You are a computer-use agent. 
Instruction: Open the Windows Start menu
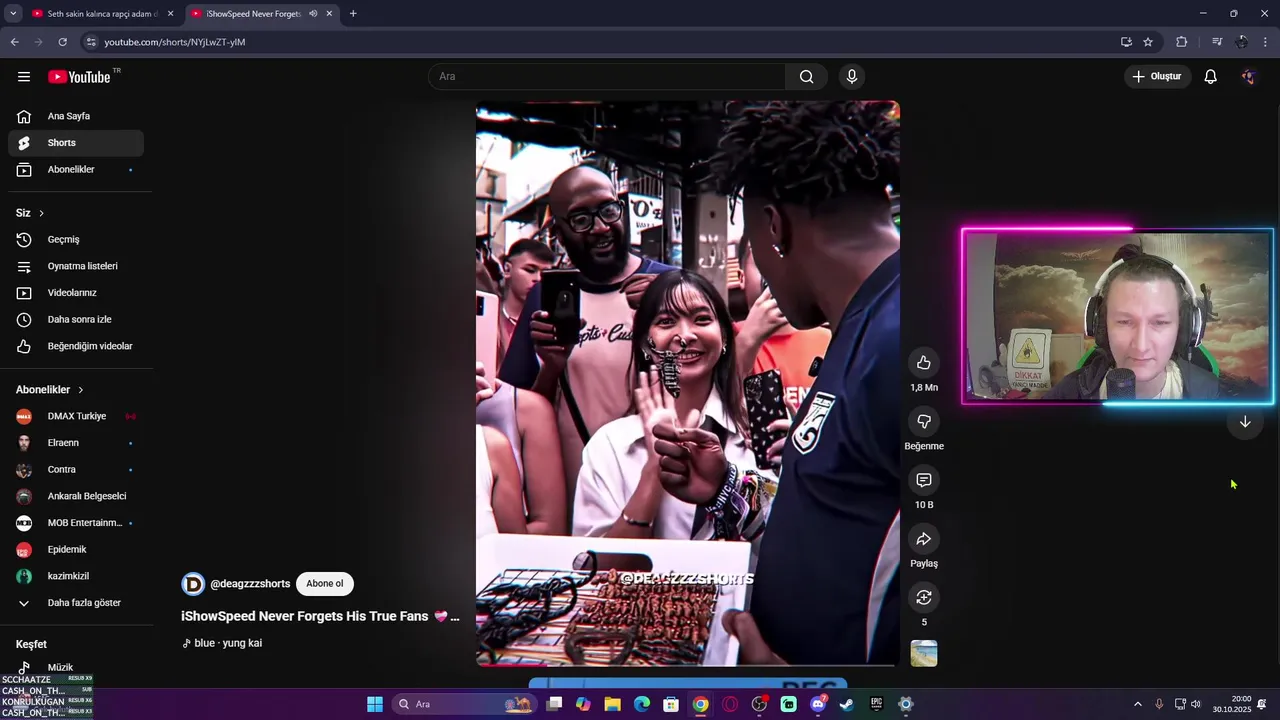(375, 704)
